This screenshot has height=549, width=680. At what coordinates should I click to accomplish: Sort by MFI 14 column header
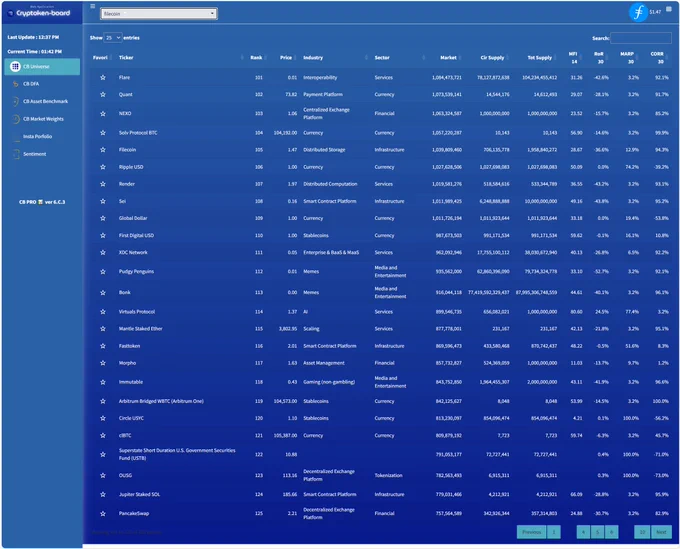click(x=573, y=58)
